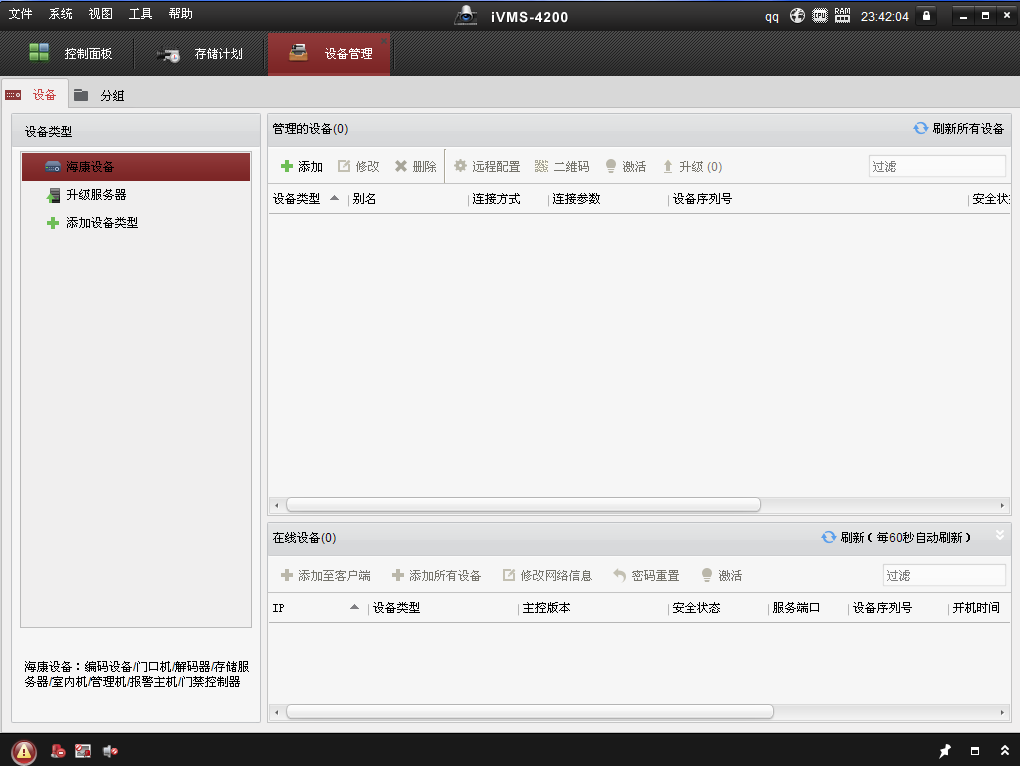
Task: Expand the bottom panel with double-chevron
Action: [x=1005, y=751]
